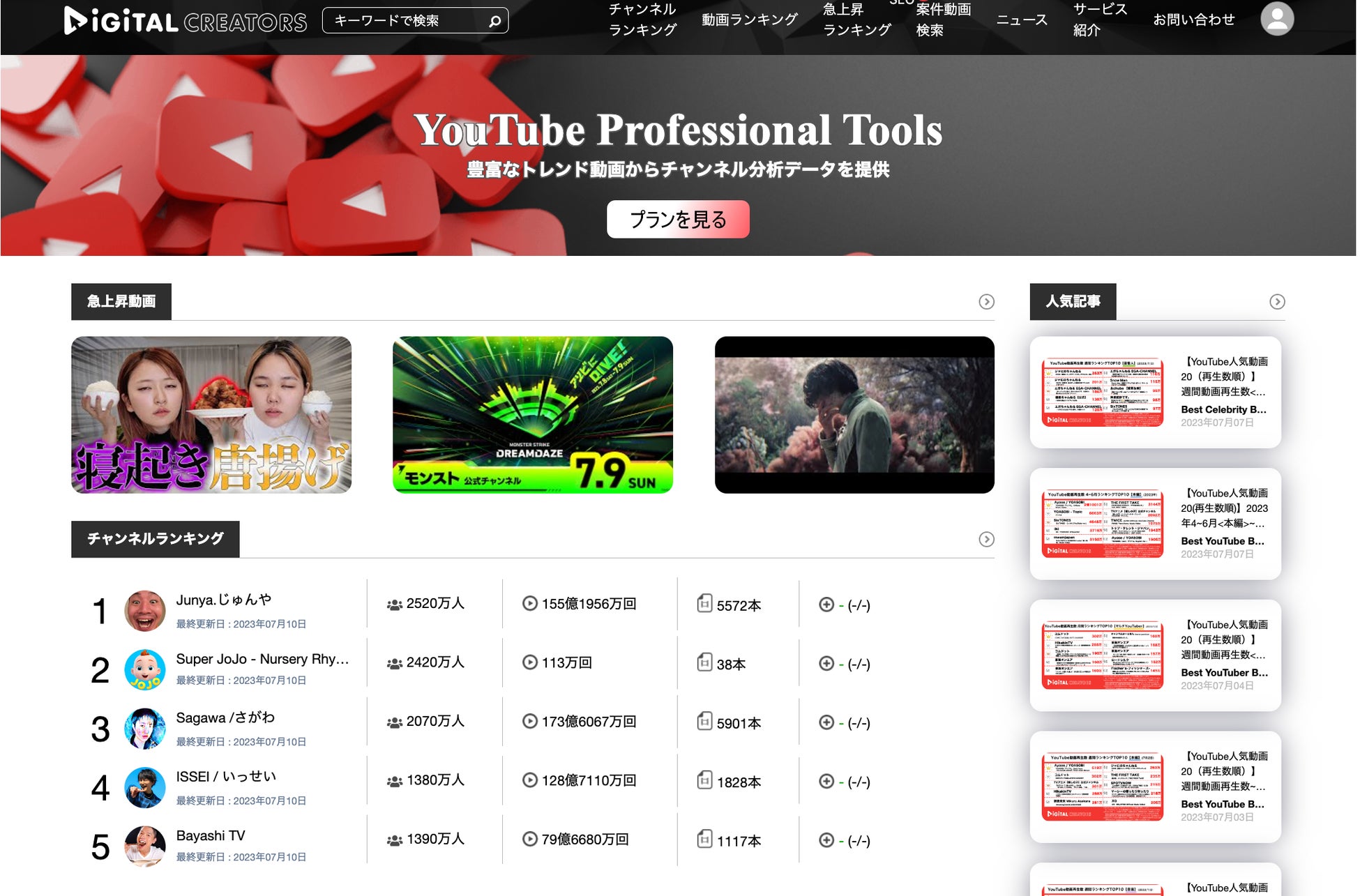Click the search magnifier icon
Image resolution: width=1360 pixels, height=896 pixels.
tap(494, 21)
